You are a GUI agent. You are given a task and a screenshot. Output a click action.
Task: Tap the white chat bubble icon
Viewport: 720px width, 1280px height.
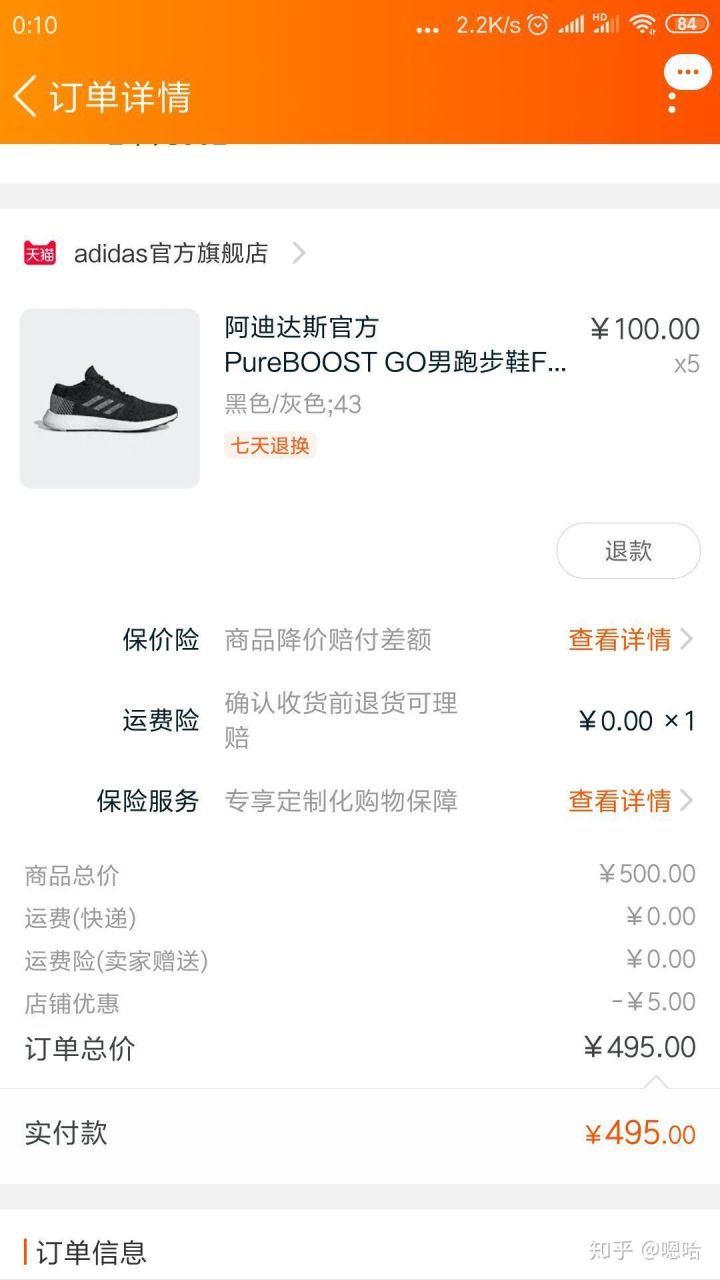coord(687,73)
